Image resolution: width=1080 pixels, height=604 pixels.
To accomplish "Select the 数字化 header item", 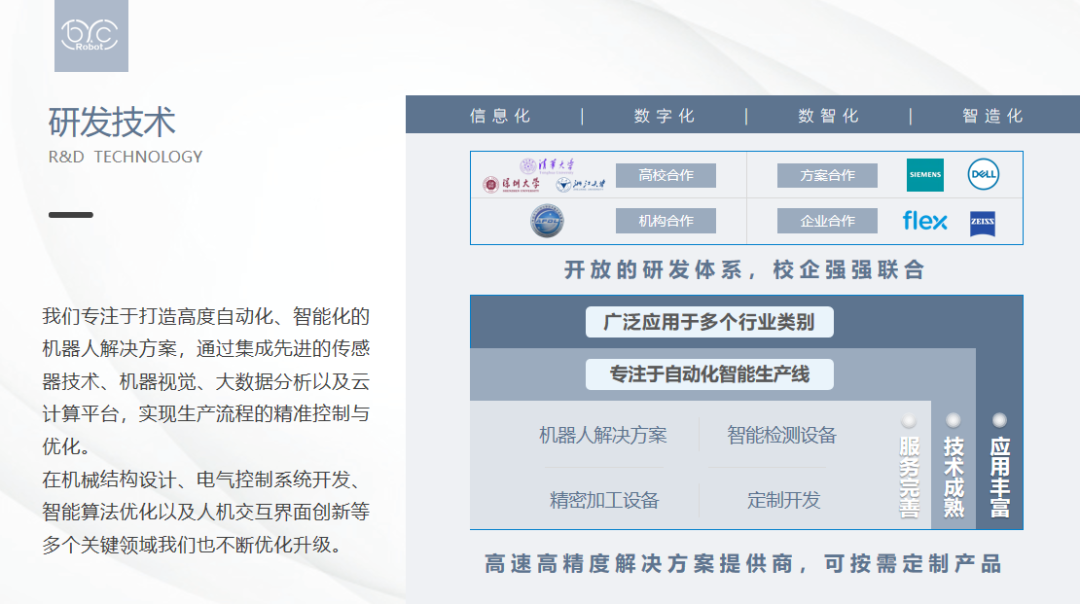I will (664, 116).
